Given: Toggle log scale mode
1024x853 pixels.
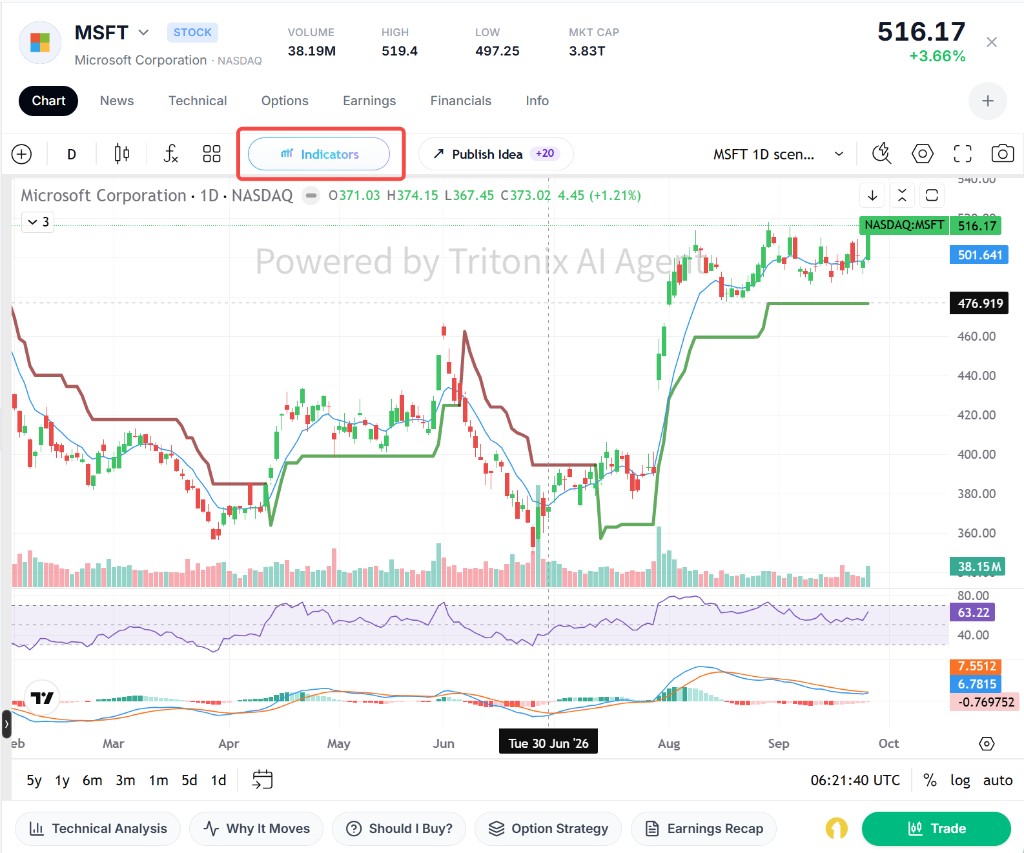Looking at the screenshot, I should [x=959, y=780].
